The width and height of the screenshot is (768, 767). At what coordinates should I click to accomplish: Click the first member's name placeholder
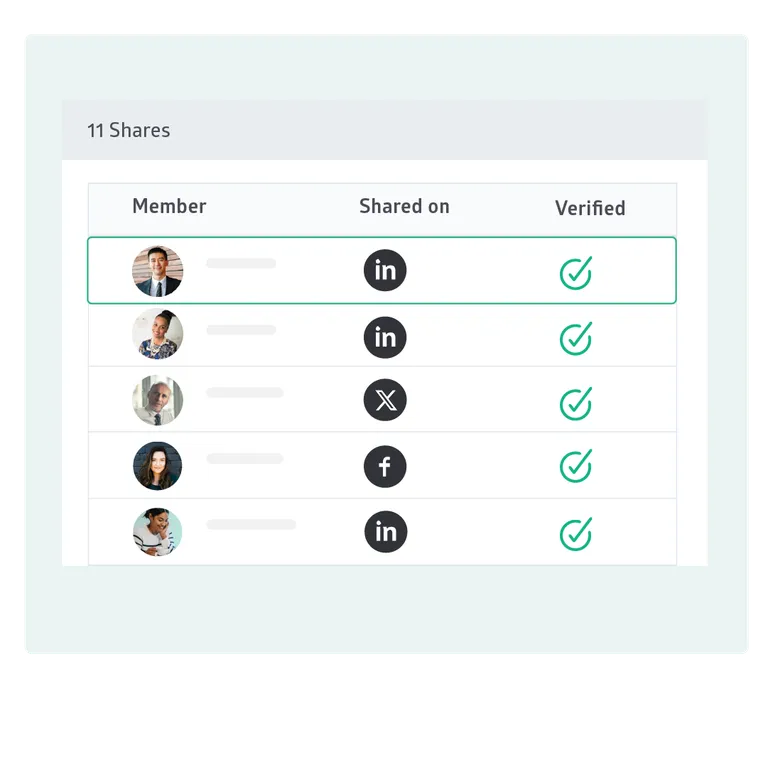point(241,264)
